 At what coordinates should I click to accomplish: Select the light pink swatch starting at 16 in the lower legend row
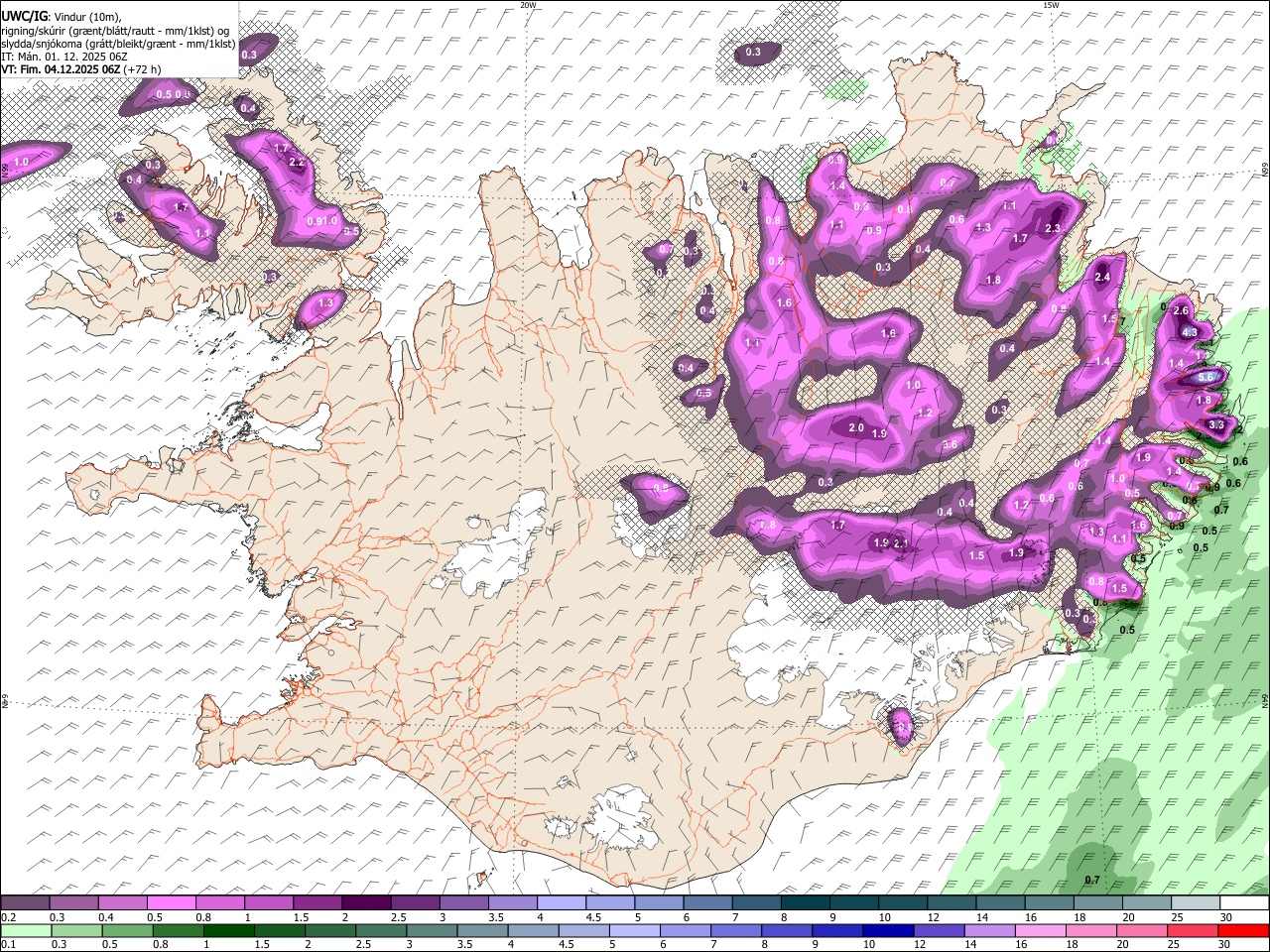(x=1040, y=930)
